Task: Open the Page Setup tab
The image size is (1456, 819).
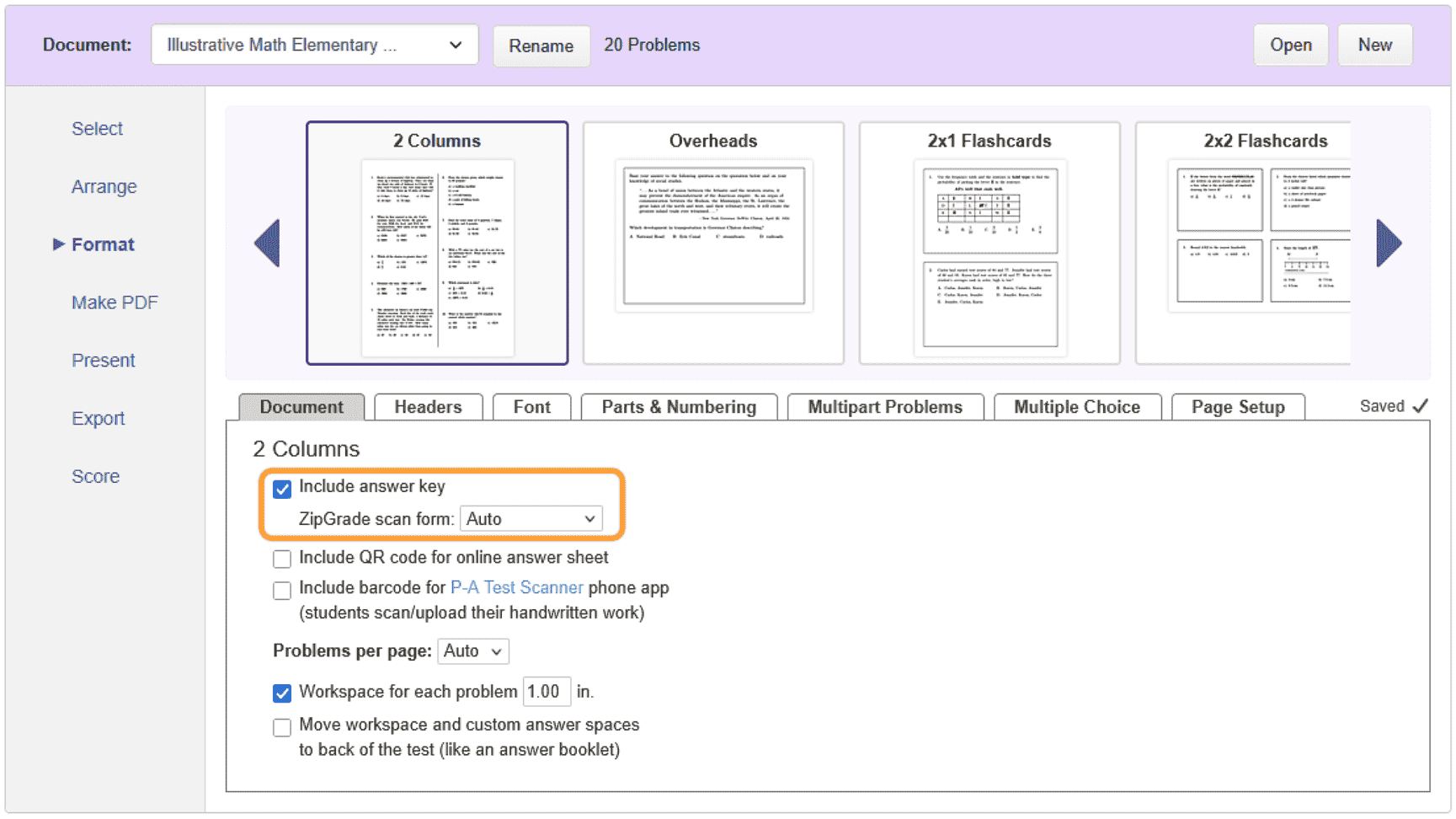Action: click(x=1239, y=407)
